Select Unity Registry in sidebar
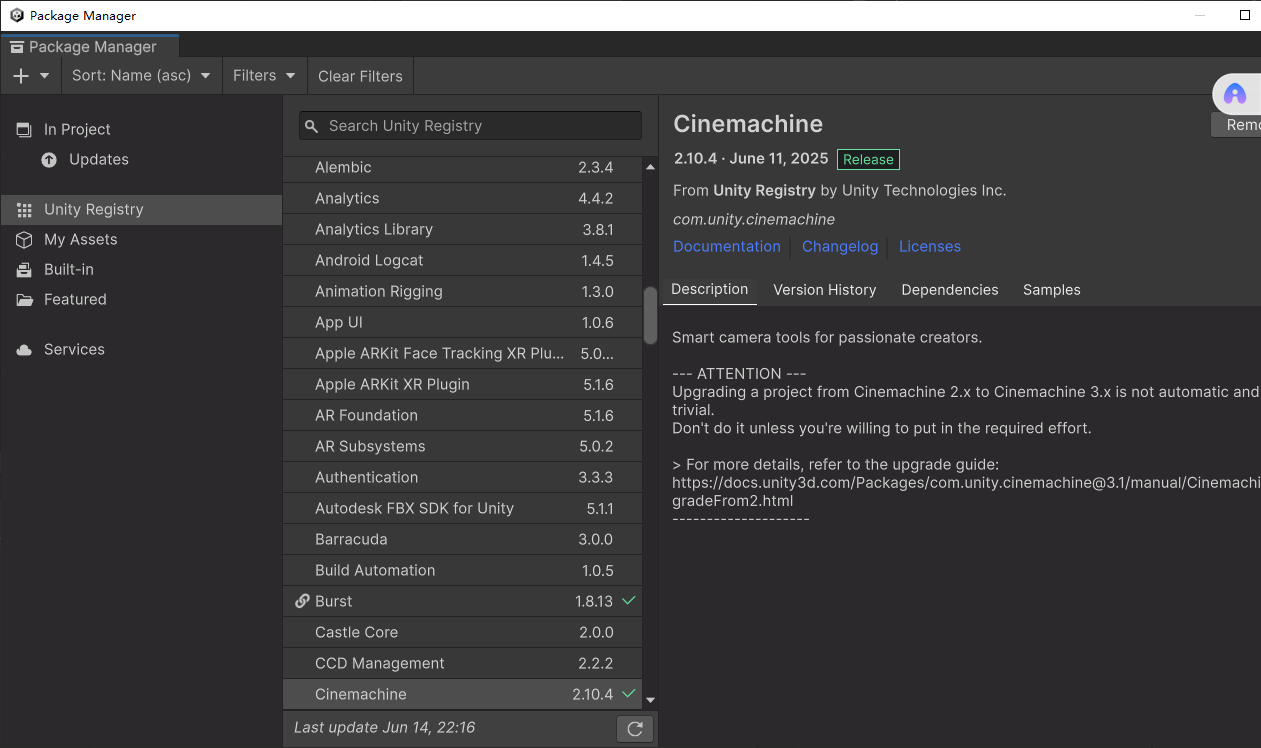The height and width of the screenshot is (748, 1261). point(141,209)
